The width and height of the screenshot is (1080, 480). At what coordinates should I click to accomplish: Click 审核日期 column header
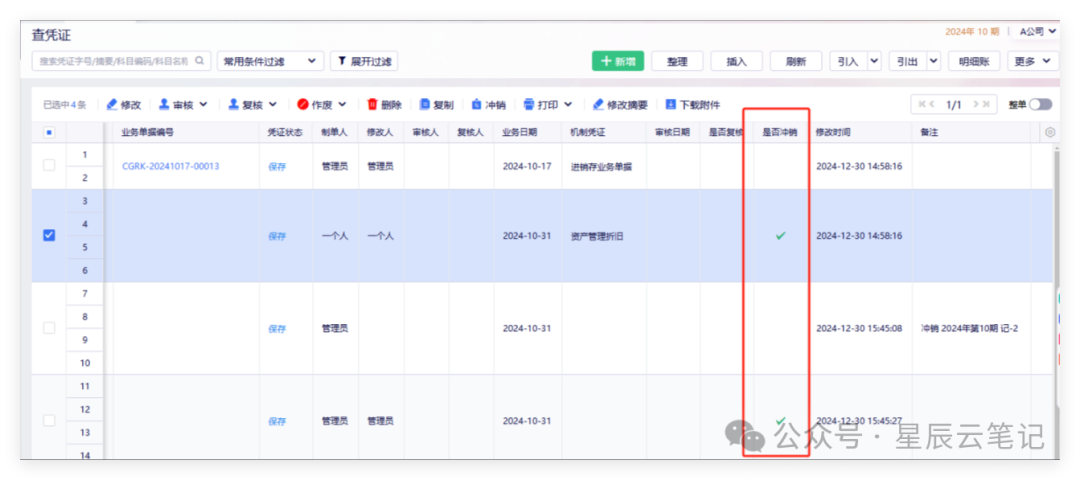tap(672, 132)
